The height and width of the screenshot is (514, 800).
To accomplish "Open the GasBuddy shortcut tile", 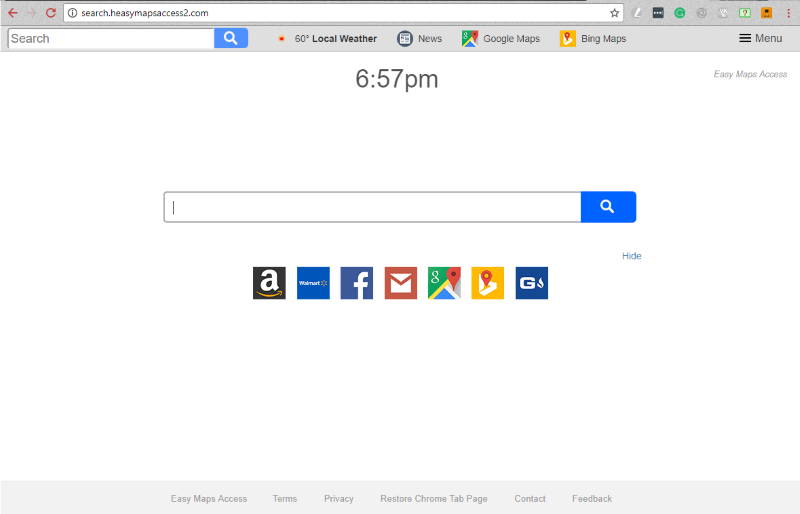I will pos(531,283).
